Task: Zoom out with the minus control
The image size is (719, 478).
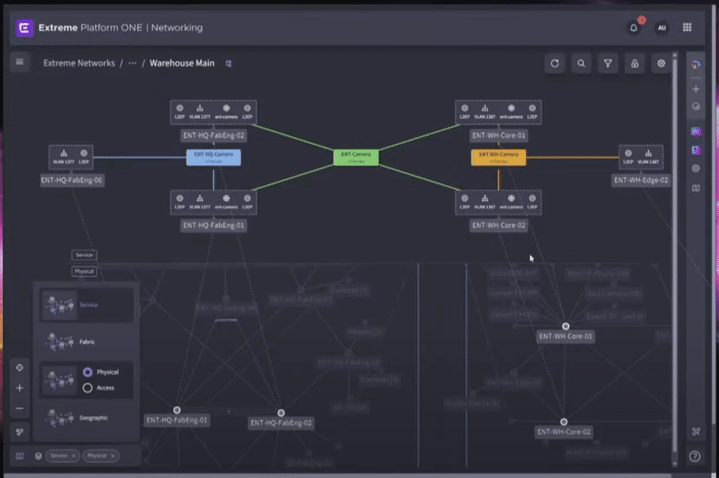Action: point(20,408)
